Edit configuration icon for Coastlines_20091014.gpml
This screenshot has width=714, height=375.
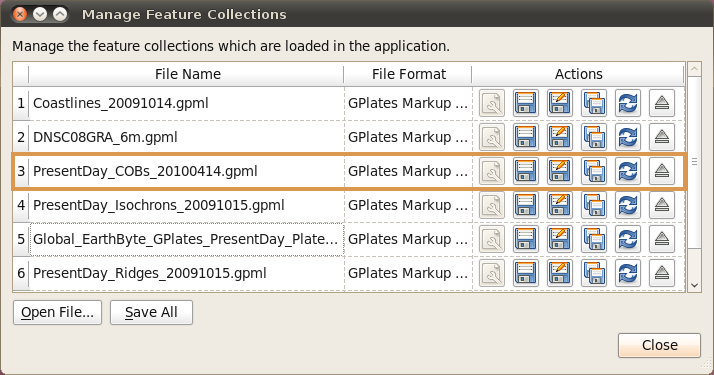pos(492,103)
